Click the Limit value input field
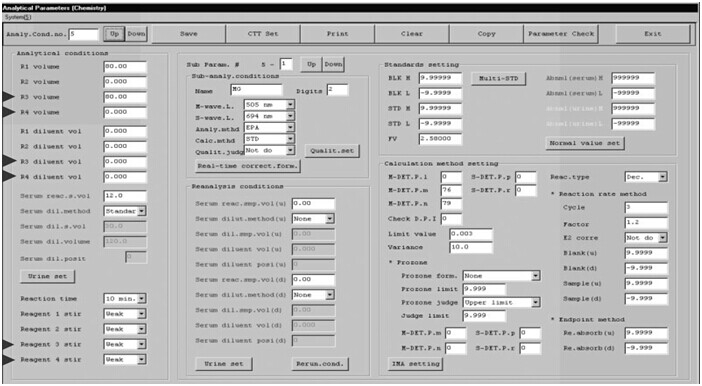The height and width of the screenshot is (386, 702). (471, 234)
